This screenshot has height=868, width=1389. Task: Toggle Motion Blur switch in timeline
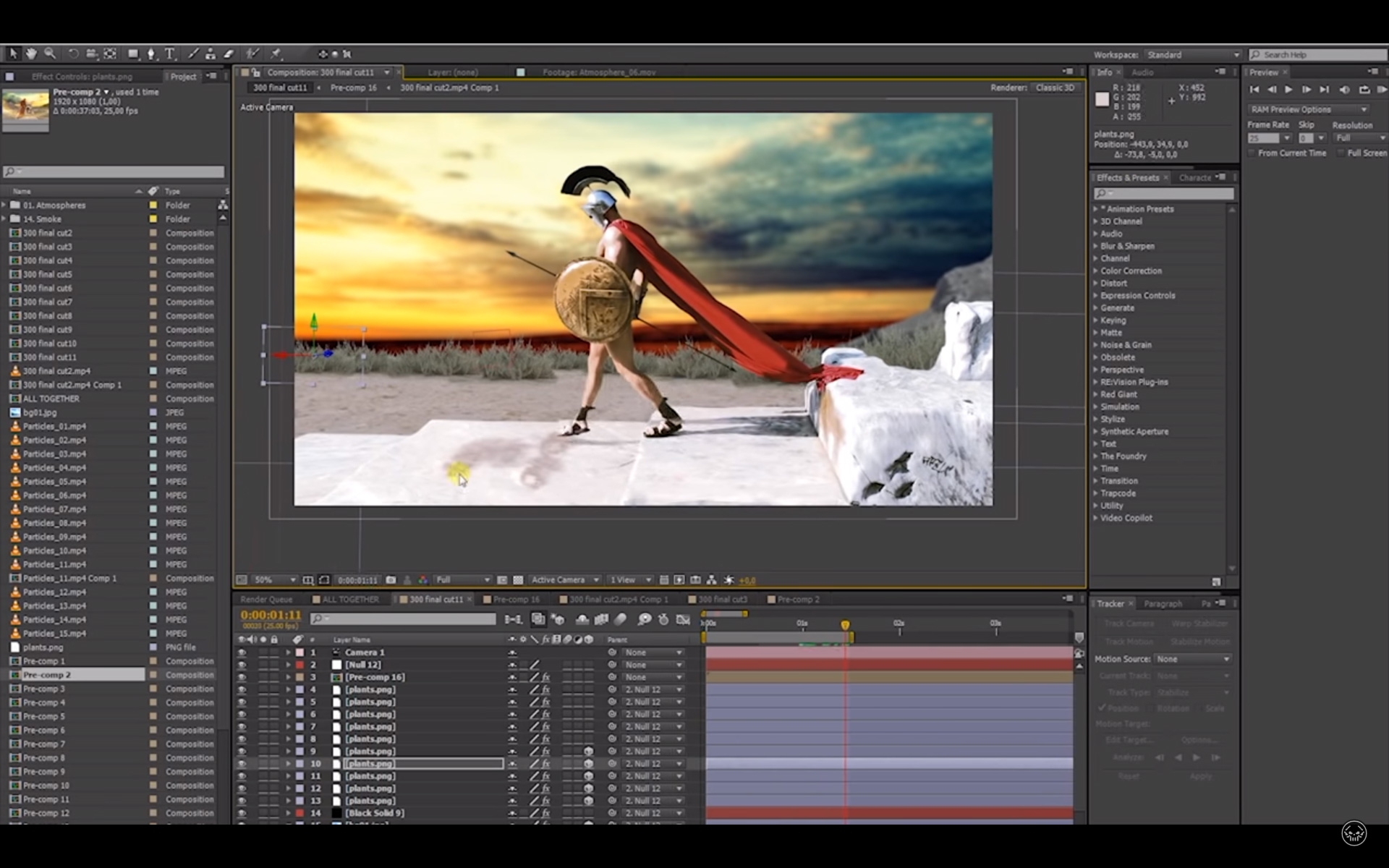(620, 619)
